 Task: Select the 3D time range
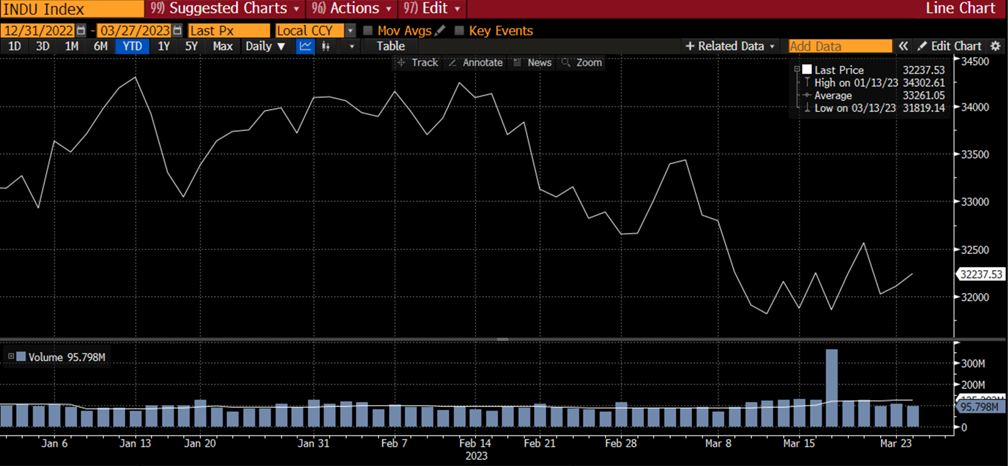42,46
